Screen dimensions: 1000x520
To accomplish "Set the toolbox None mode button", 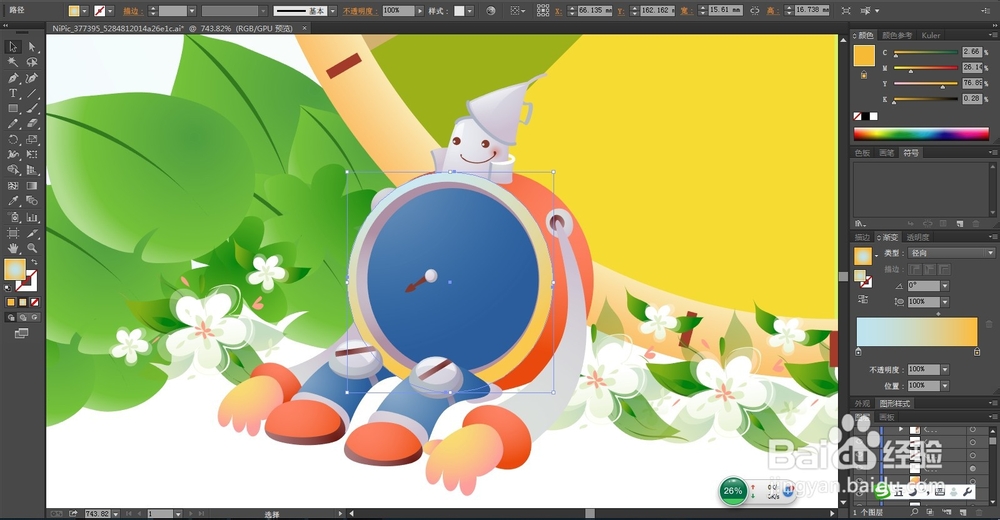I will (35, 302).
